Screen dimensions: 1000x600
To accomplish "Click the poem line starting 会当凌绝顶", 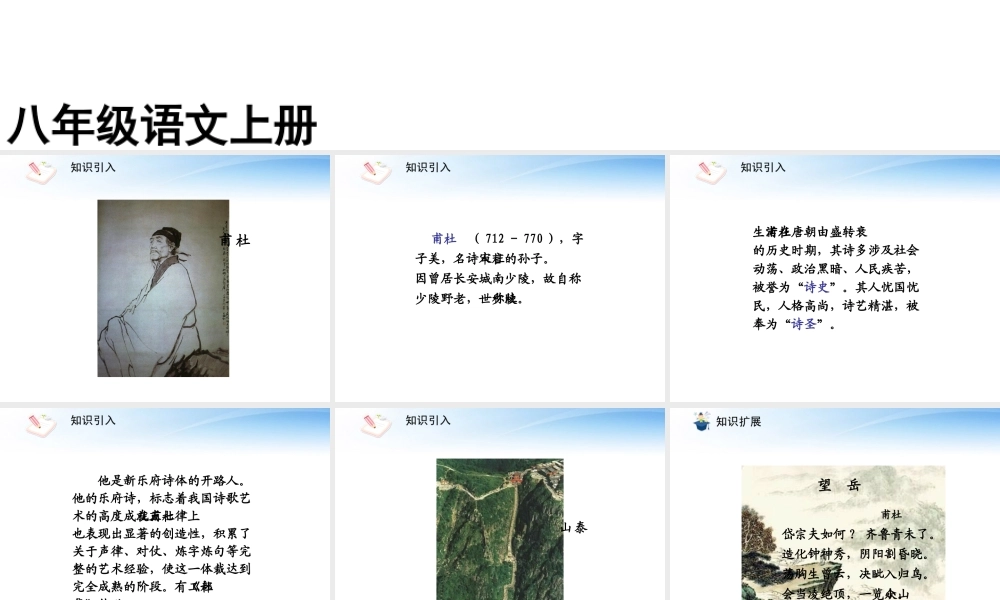I will (x=846, y=594).
